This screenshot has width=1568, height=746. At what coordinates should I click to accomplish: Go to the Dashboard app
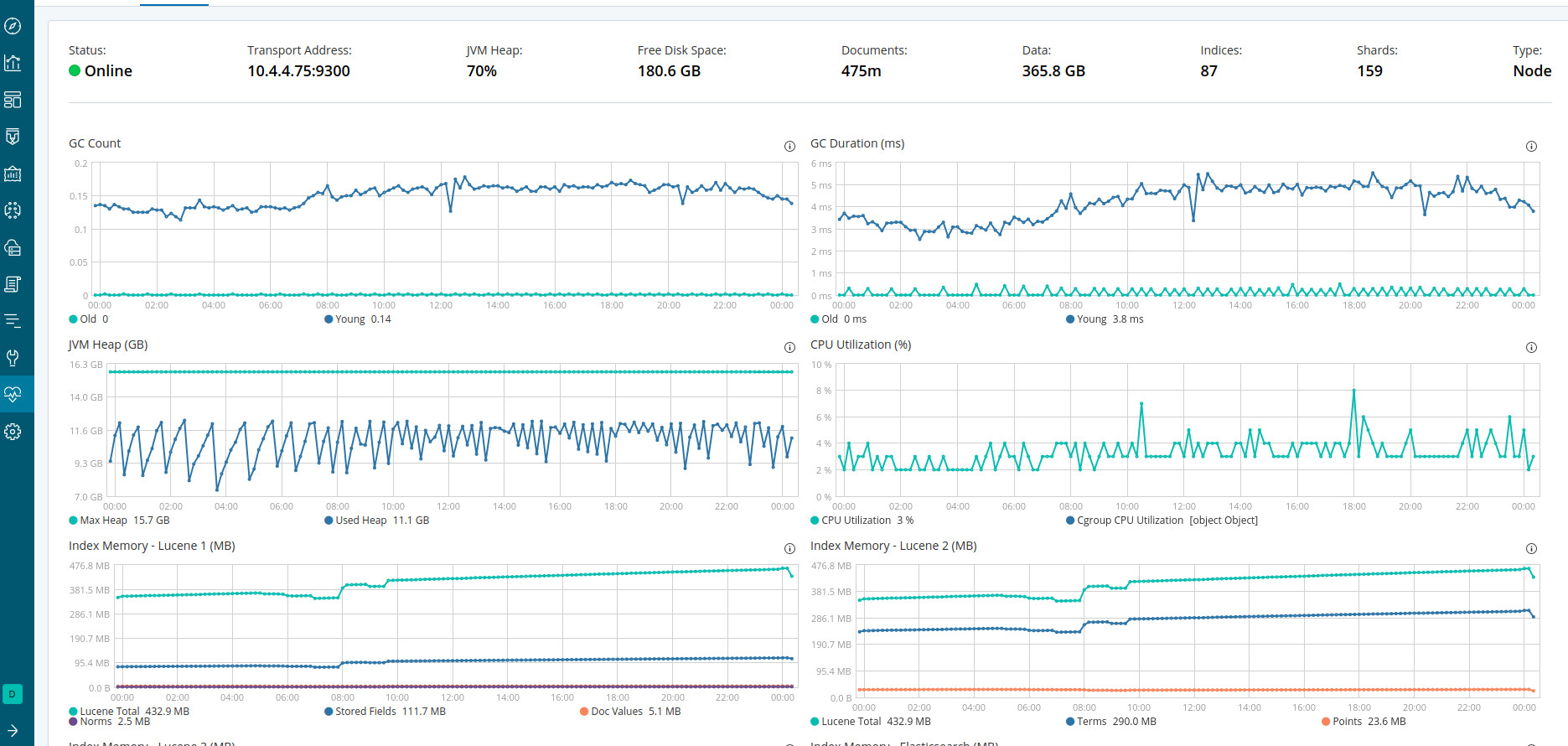[x=13, y=100]
